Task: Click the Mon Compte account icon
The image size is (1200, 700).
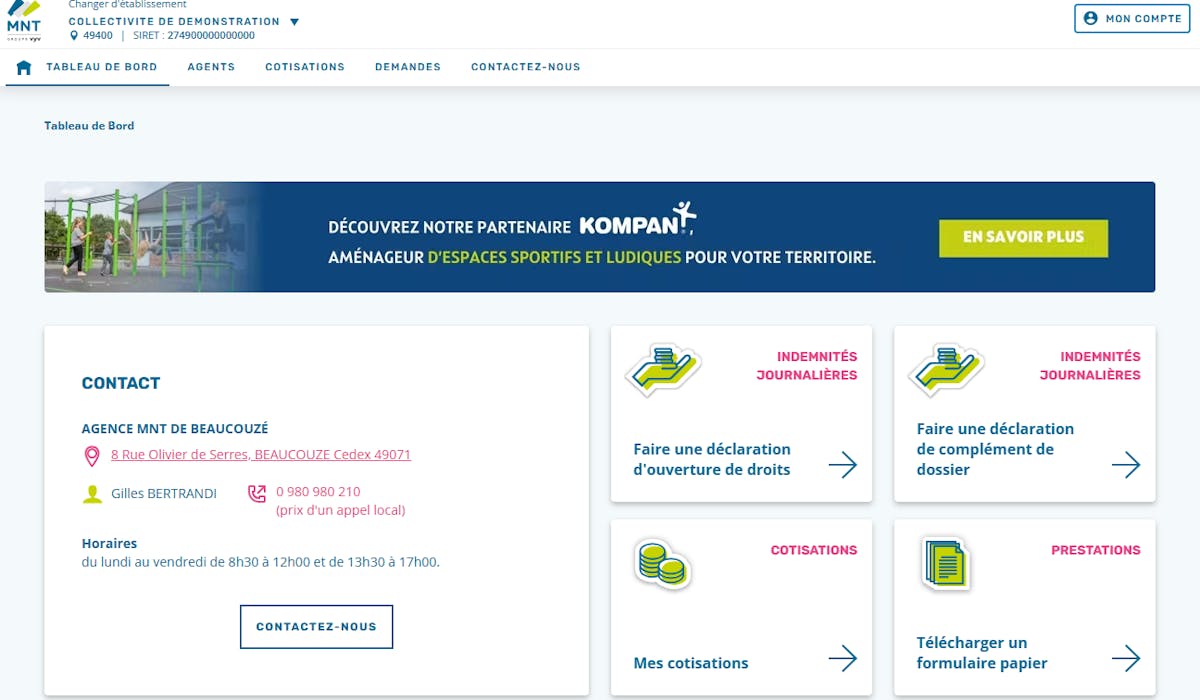Action: coord(1088,17)
